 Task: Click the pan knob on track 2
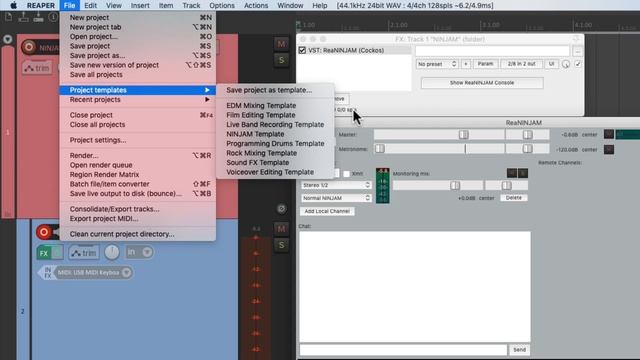pyautogui.click(x=112, y=252)
